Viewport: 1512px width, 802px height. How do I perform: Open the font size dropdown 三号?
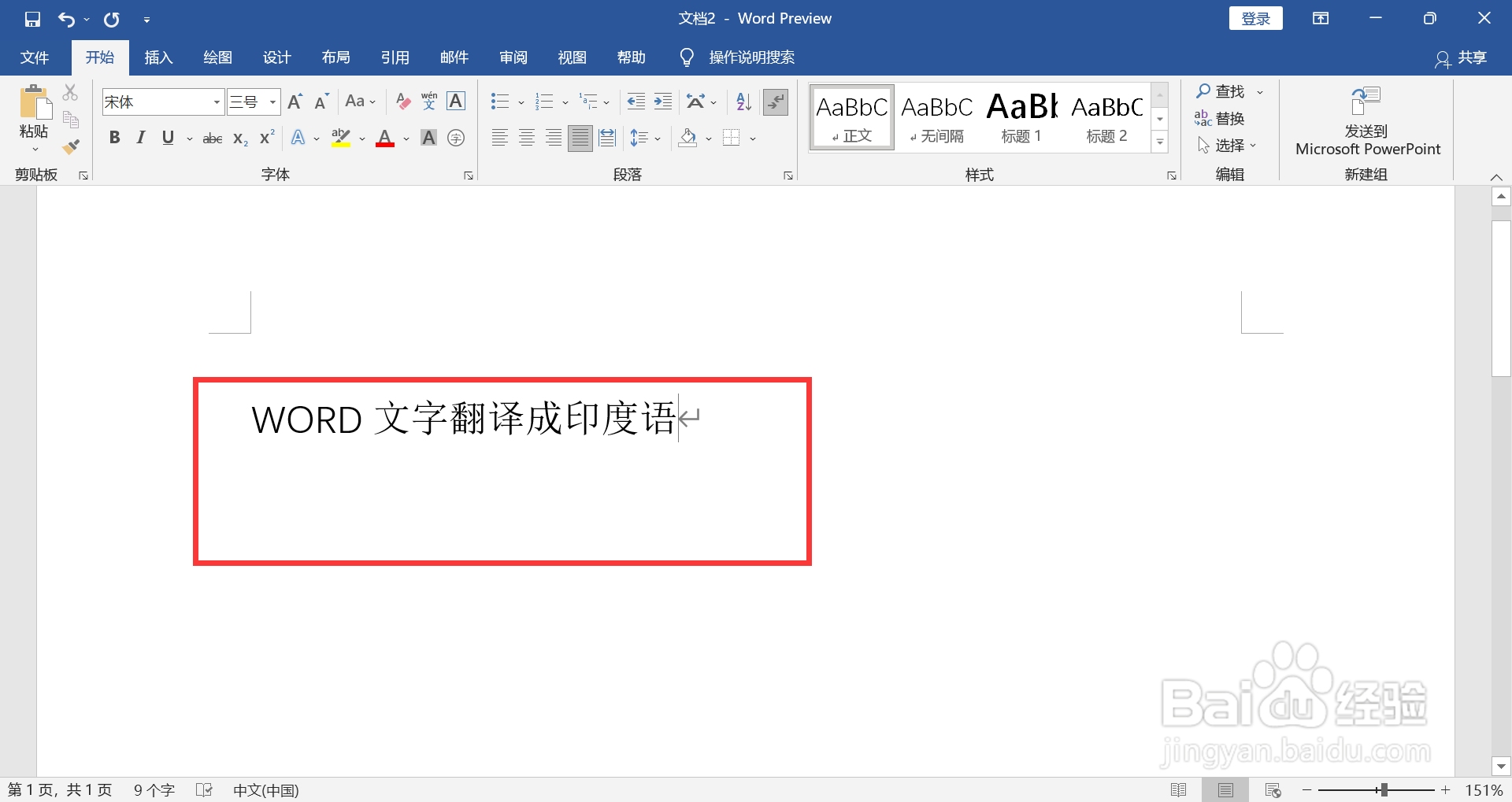tap(272, 102)
